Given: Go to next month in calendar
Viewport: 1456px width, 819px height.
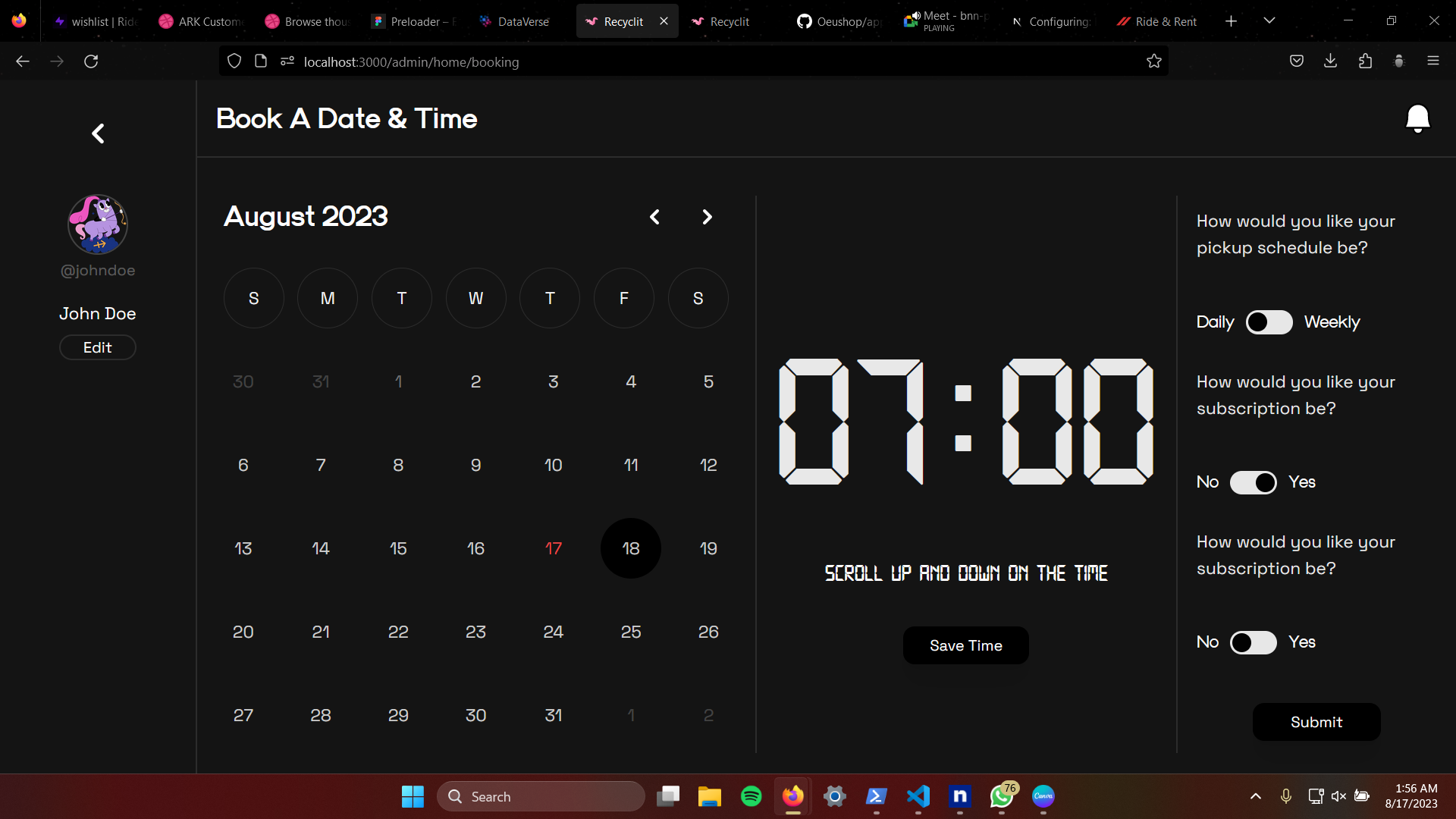Looking at the screenshot, I should [x=707, y=217].
